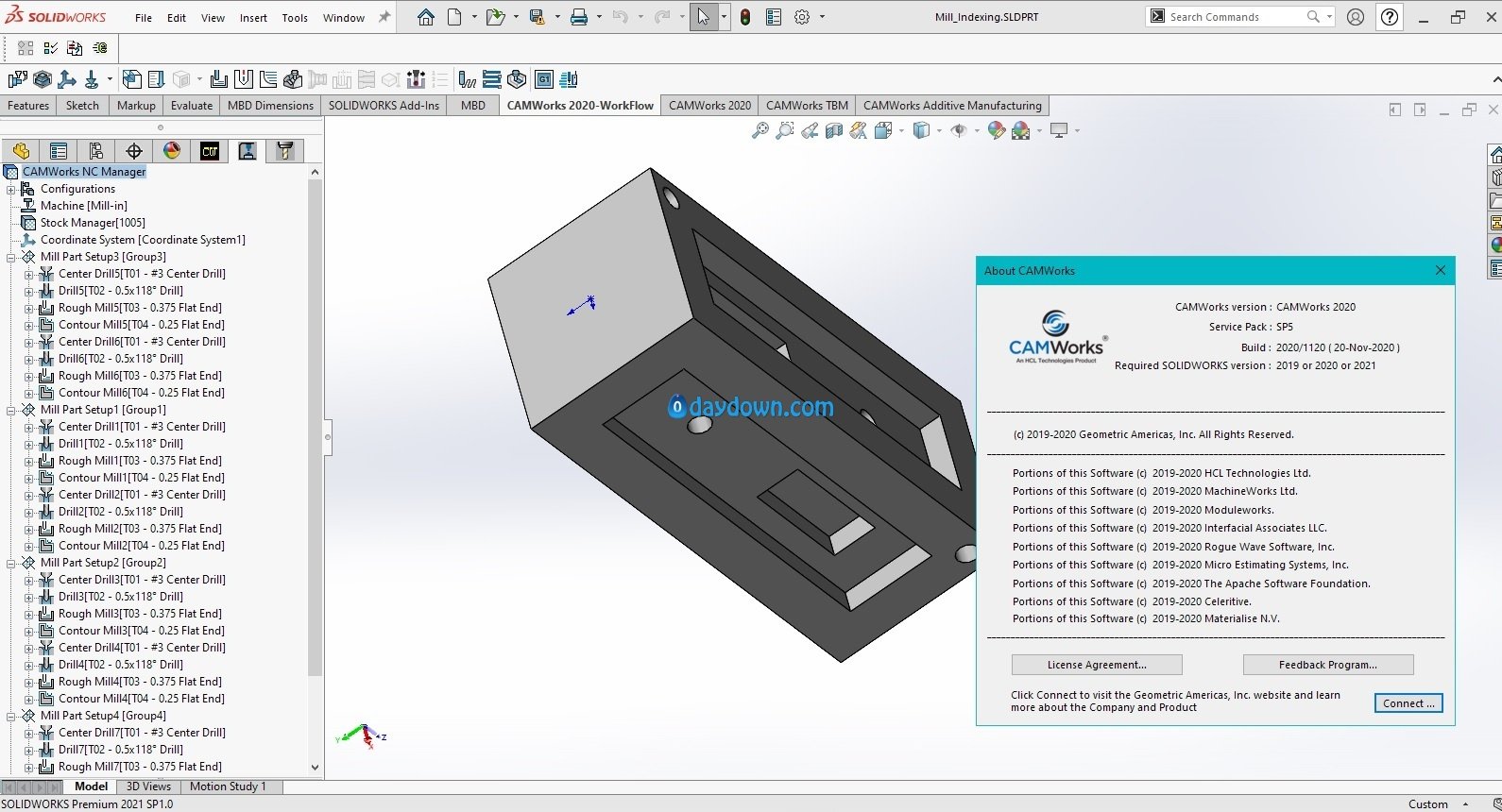
Task: Click the Rebuild traffic light icon
Action: 745,17
